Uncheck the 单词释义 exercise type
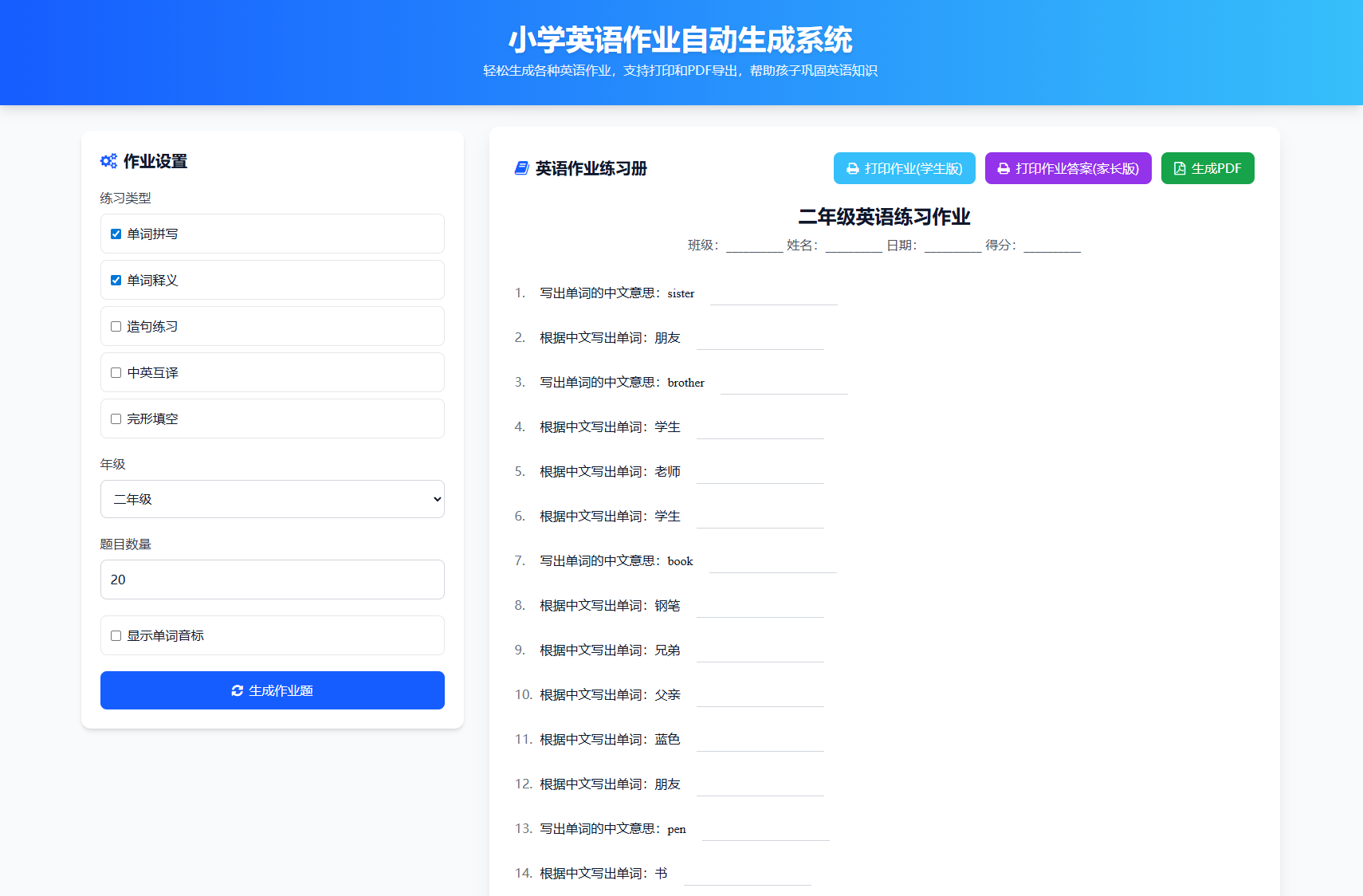This screenshot has height=896, width=1363. (x=115, y=280)
